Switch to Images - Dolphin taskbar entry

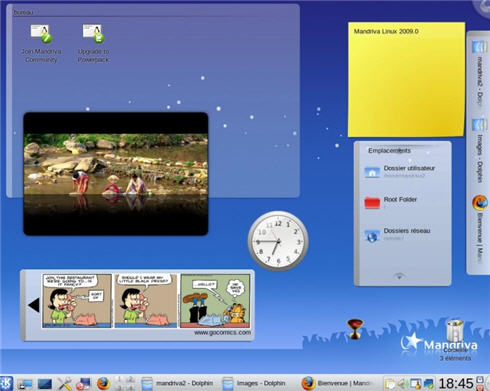pos(254,383)
